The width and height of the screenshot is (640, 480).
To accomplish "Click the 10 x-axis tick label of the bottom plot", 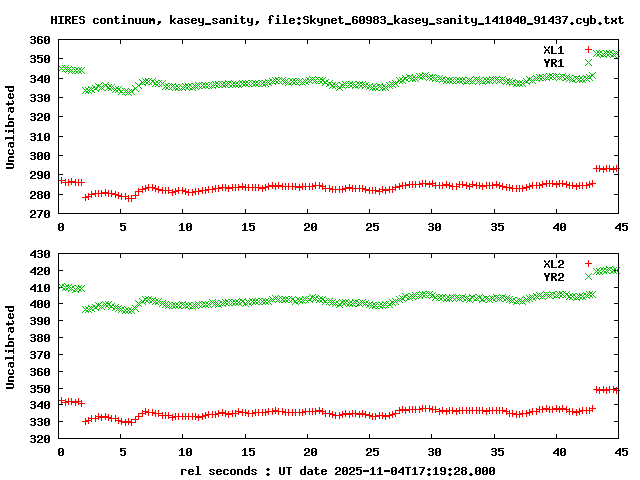I will point(185,452).
